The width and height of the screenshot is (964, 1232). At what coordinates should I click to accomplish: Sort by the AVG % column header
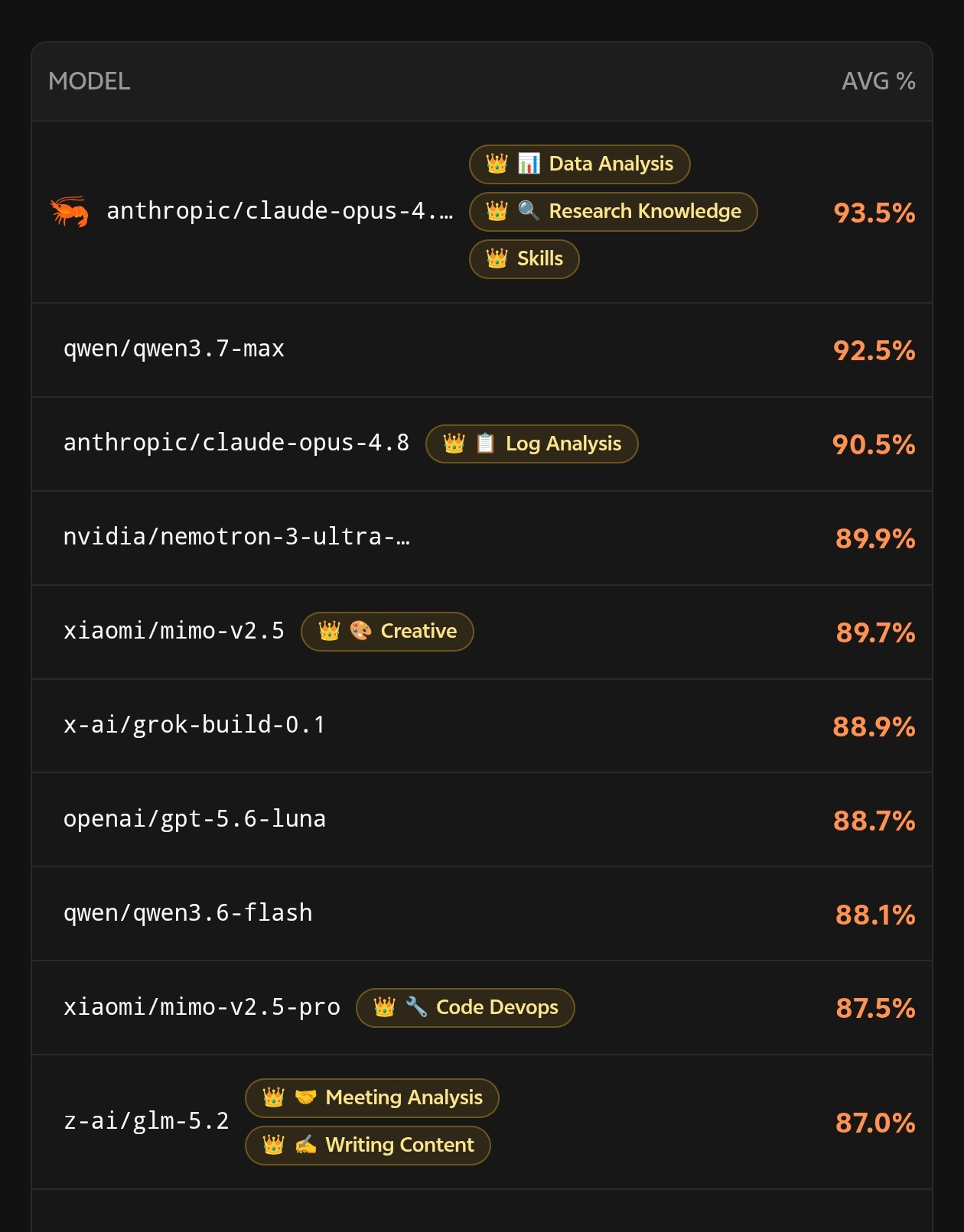coord(878,81)
